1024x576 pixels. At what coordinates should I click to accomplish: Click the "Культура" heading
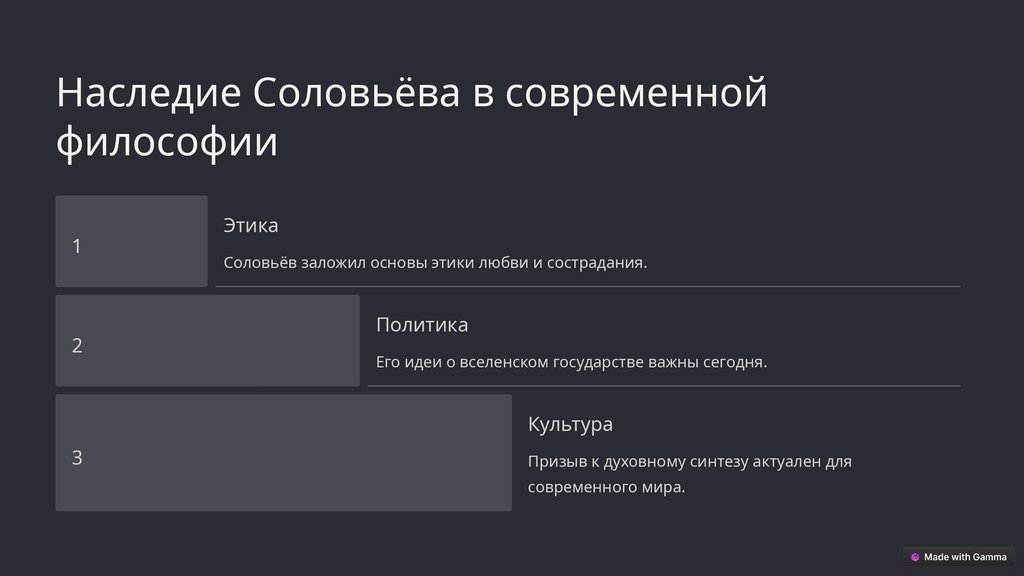tap(570, 424)
